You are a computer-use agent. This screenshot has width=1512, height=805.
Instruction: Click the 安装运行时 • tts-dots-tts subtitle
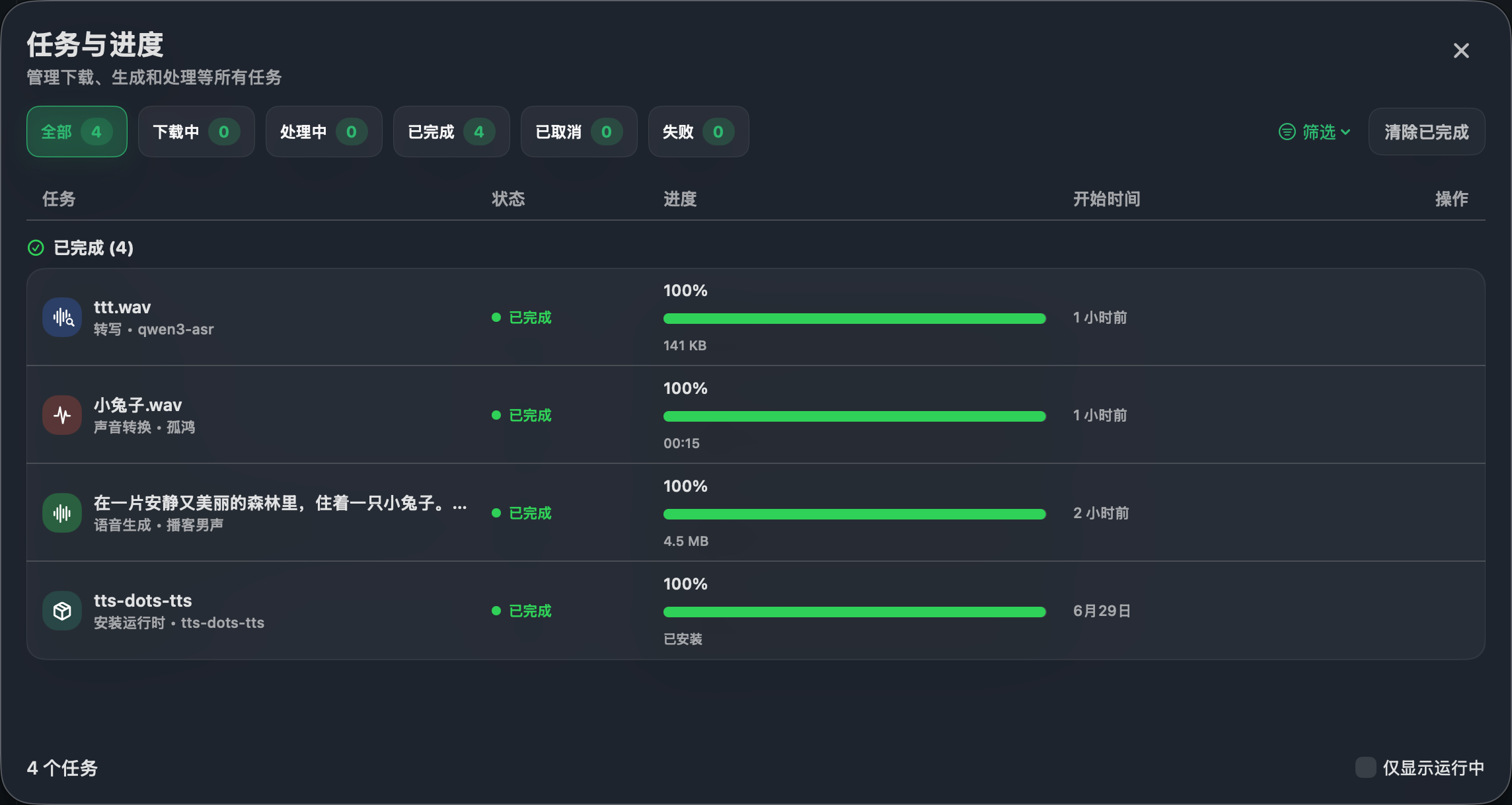(x=179, y=623)
